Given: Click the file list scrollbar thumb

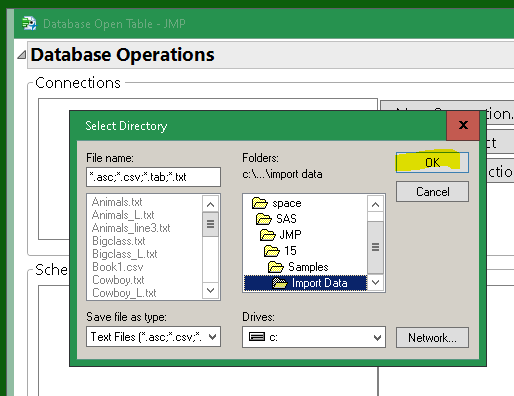Looking at the screenshot, I should 210,224.
